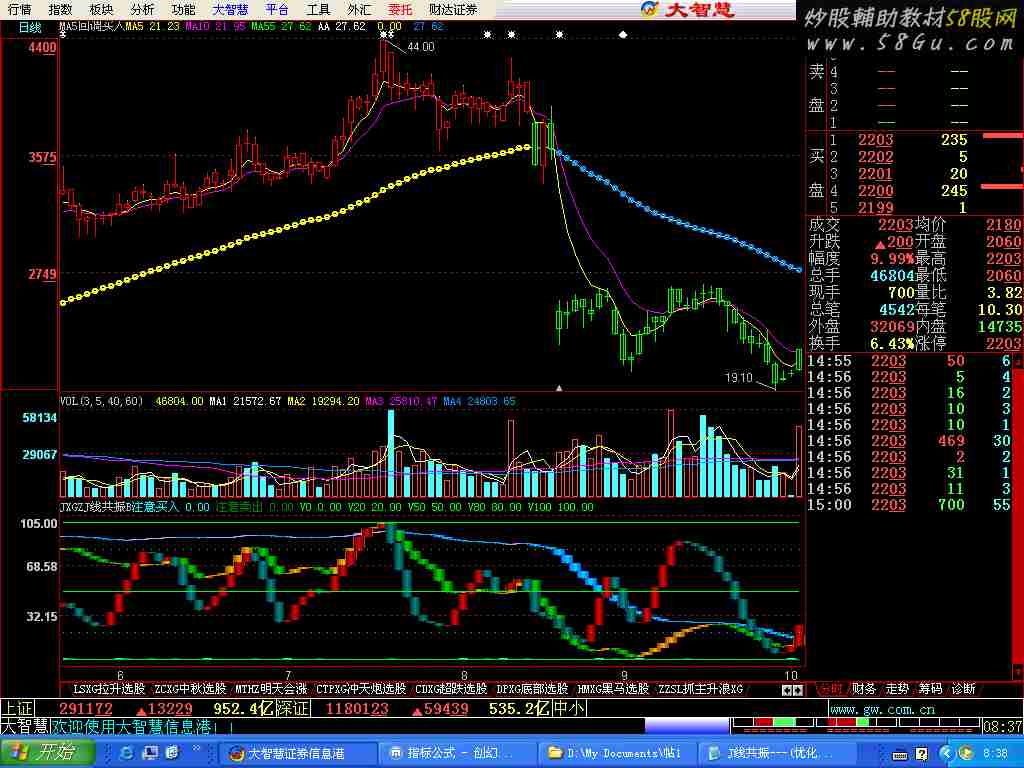The height and width of the screenshot is (768, 1024).
Task: Select the ZZSL抓主升浪XG tab
Action: click(x=700, y=688)
